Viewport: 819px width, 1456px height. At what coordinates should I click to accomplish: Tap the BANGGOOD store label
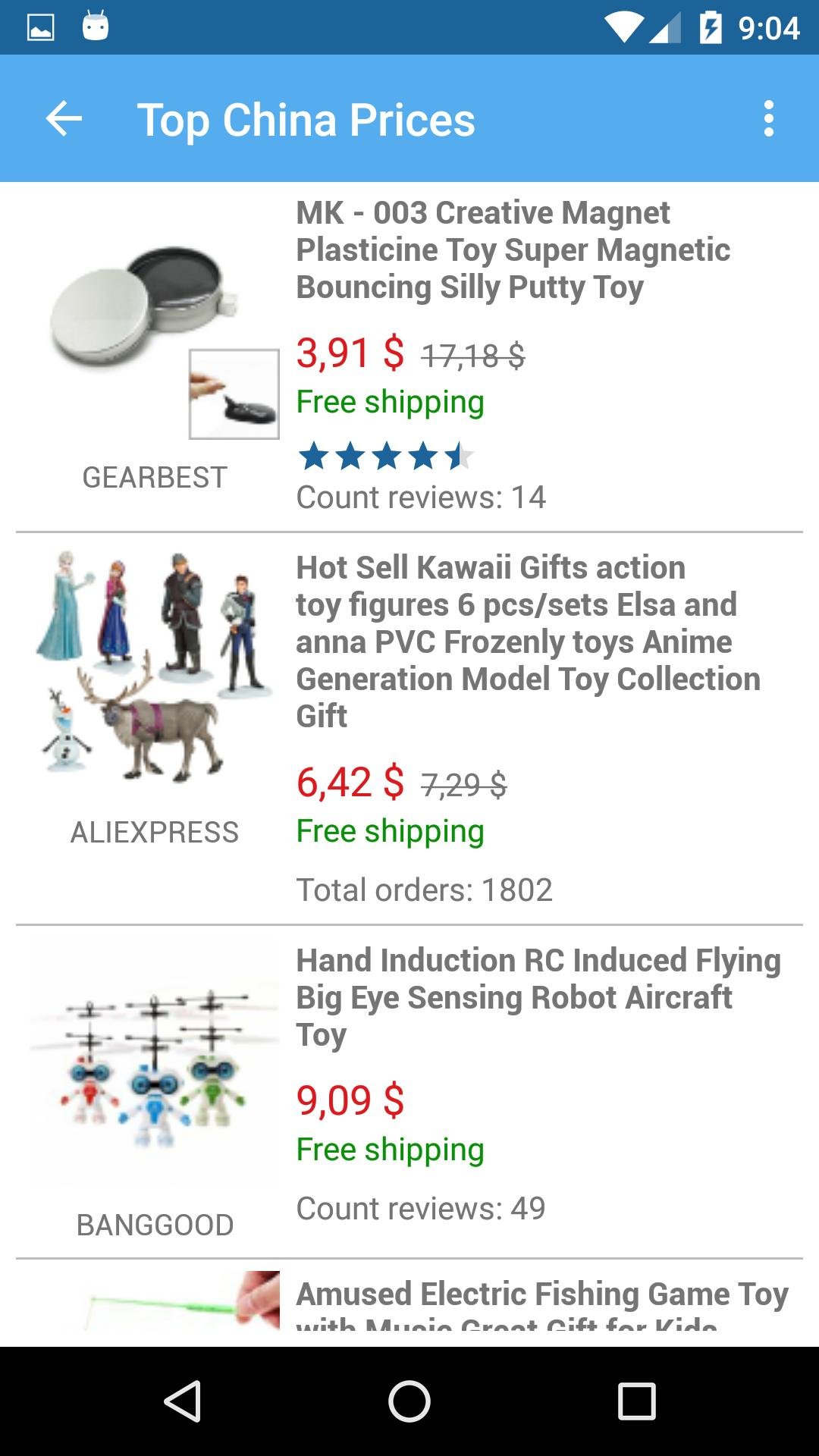pos(155,1225)
